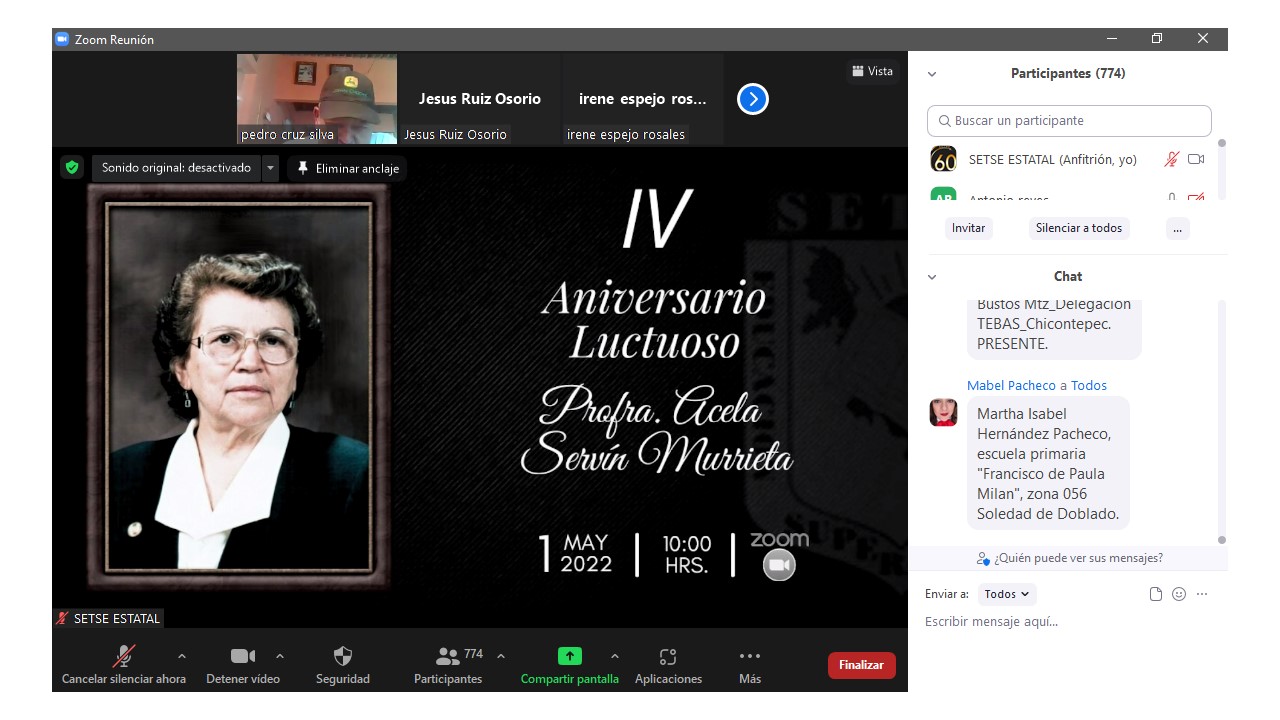
Task: Expand share screen options arrow
Action: click(615, 656)
